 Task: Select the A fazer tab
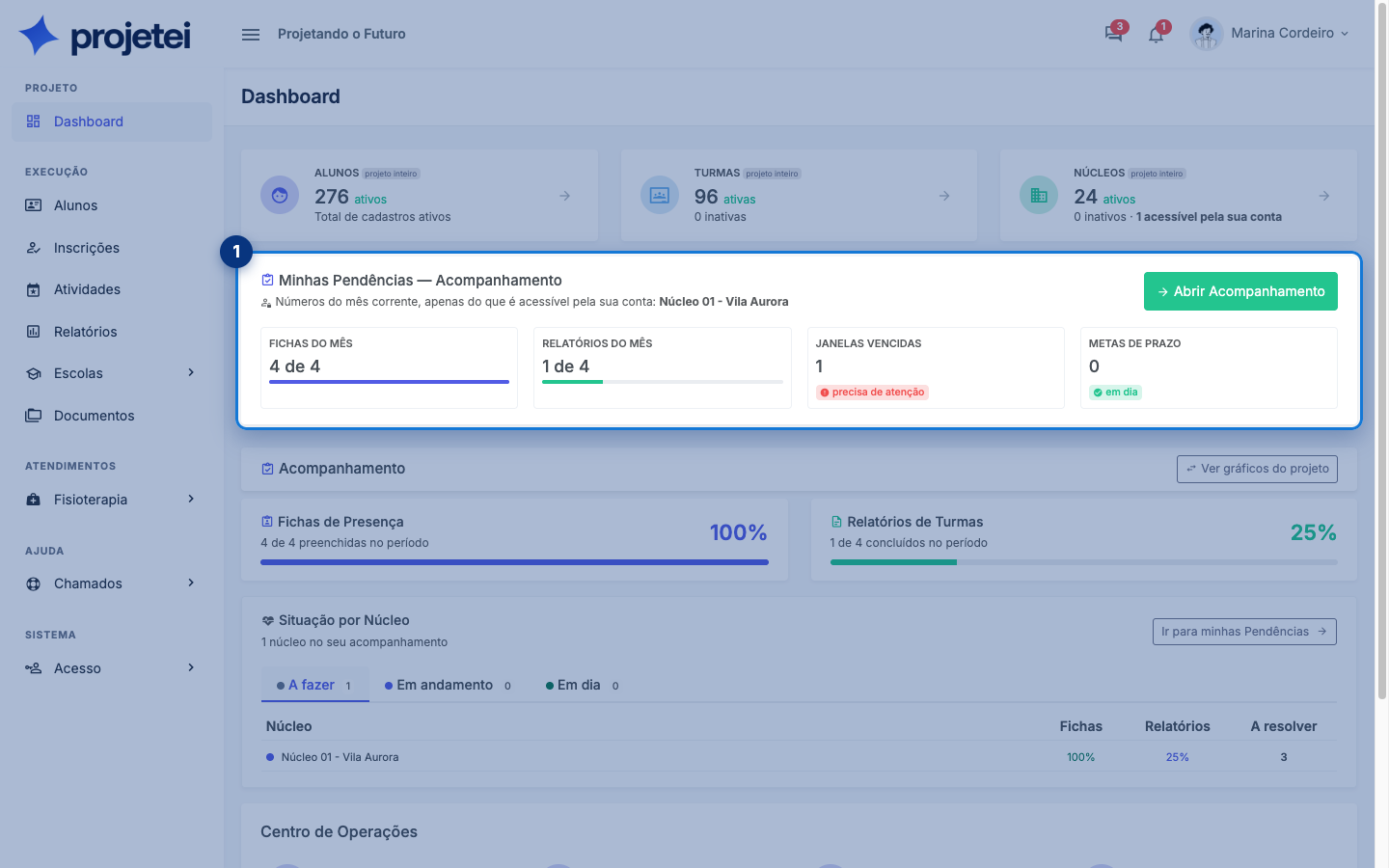click(x=315, y=685)
